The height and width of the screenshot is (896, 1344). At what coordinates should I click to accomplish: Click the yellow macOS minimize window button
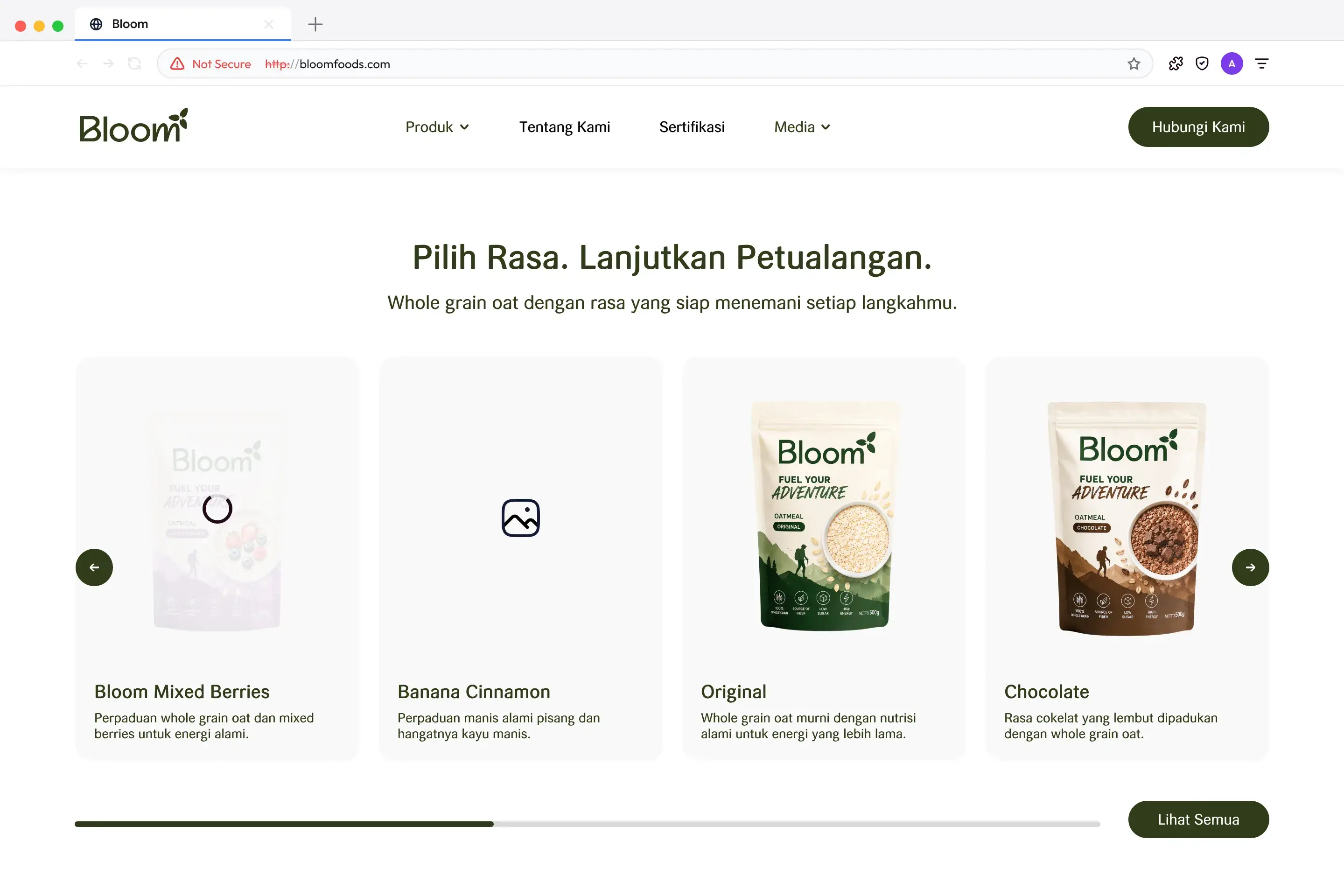[39, 25]
